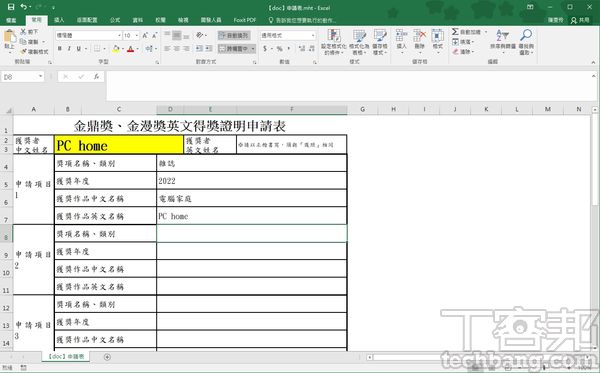Toggle underline formatting
This screenshot has height=373, width=600.
[78, 49]
